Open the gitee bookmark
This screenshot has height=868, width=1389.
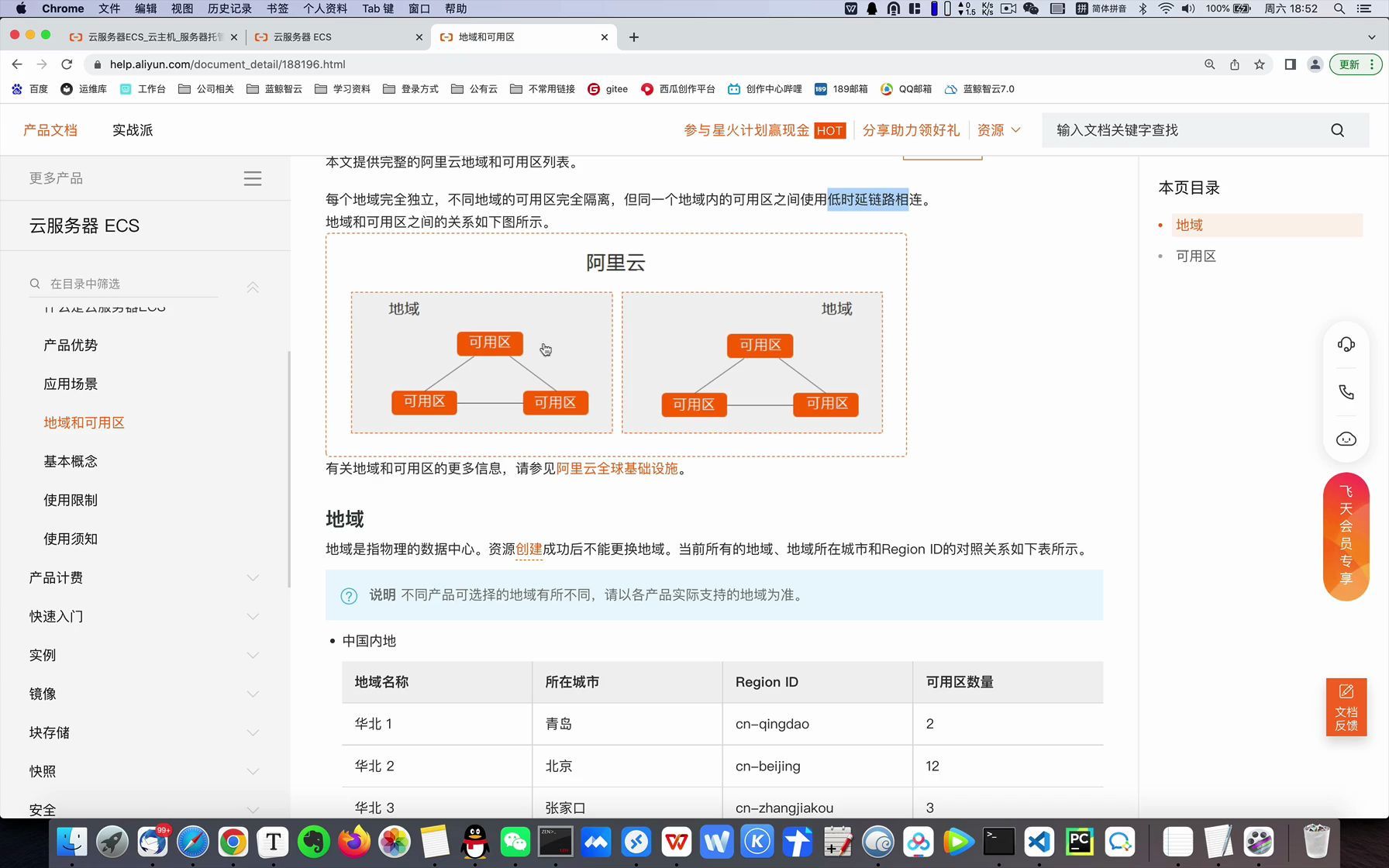point(608,89)
